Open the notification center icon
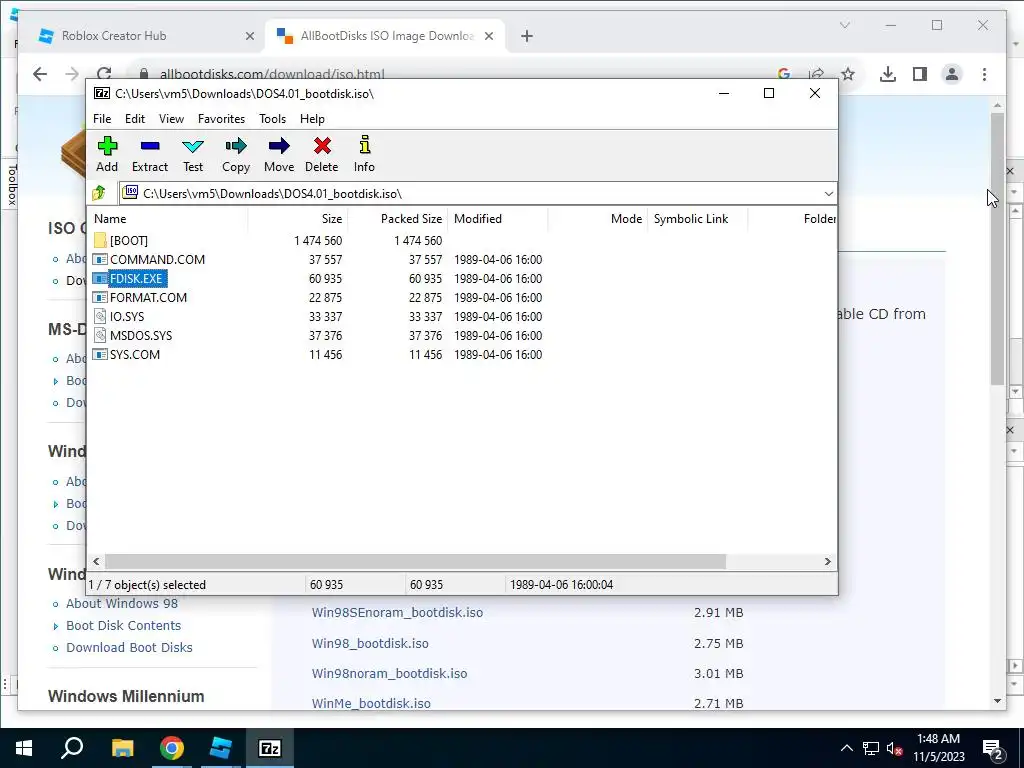1024x768 pixels. 993,749
